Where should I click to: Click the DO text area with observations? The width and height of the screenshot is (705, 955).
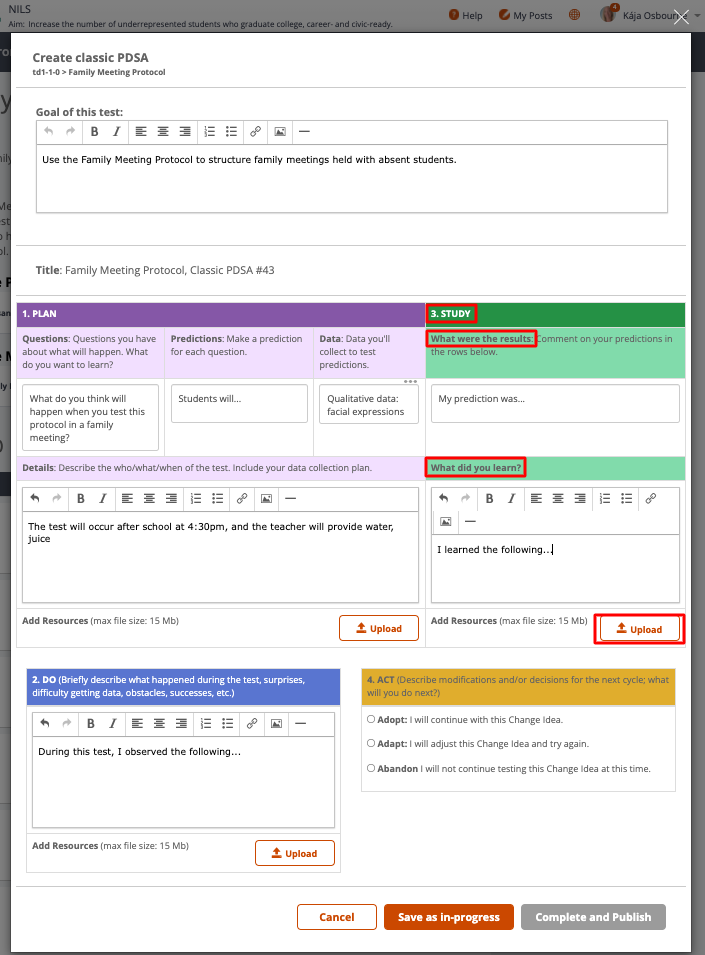[183, 782]
